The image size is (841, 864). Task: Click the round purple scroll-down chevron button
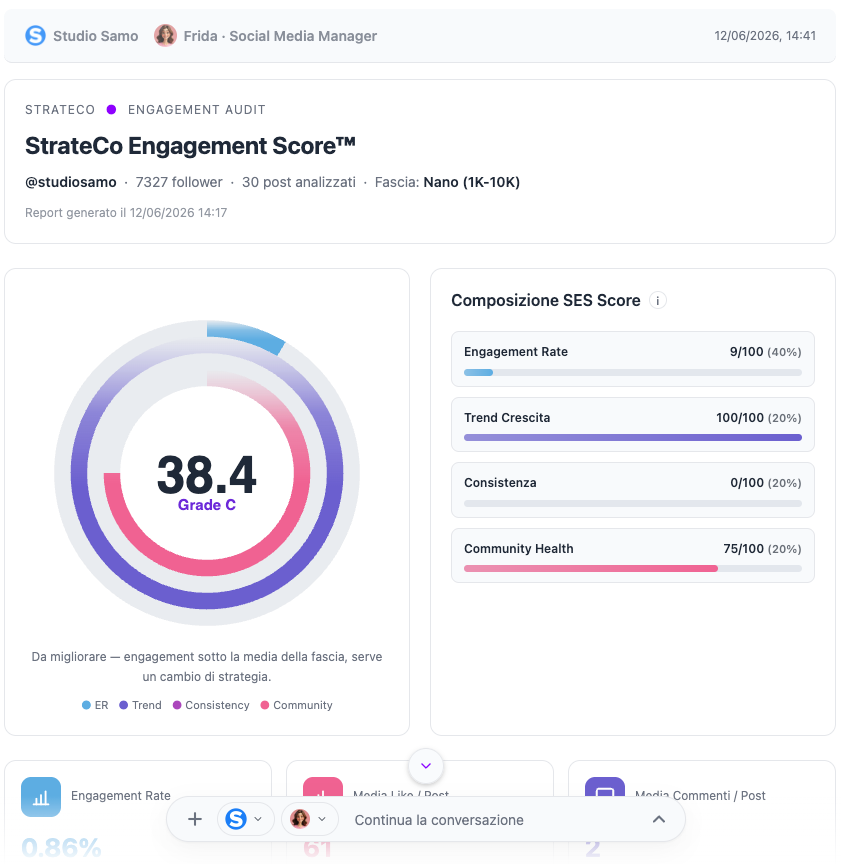coord(425,765)
